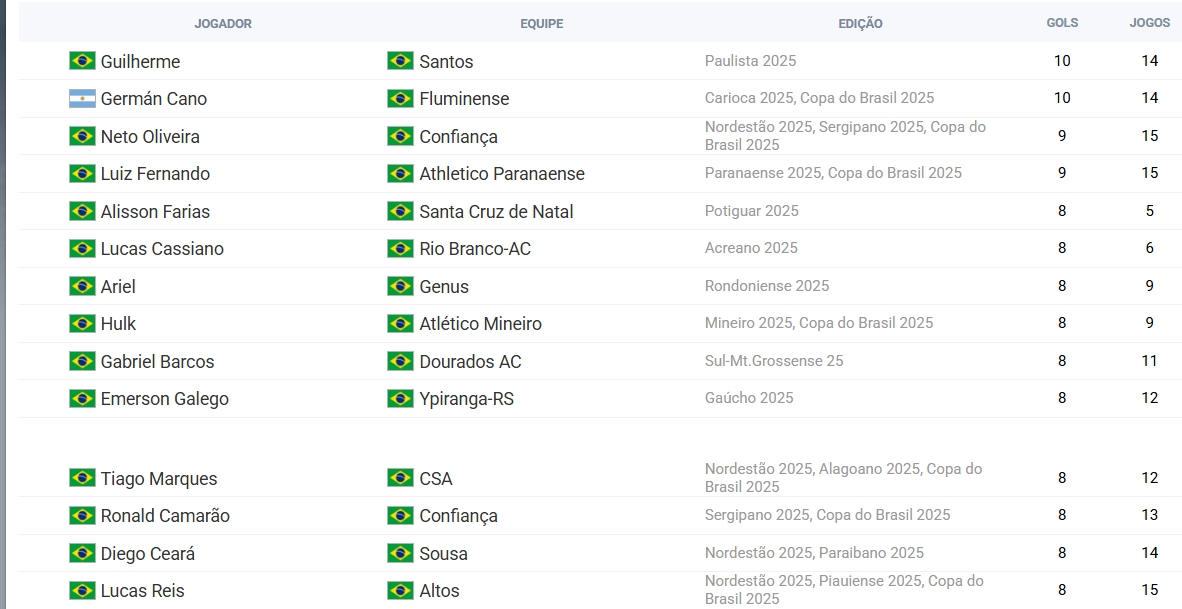1182x609 pixels.
Task: Click the 'Rondoniense 2025' edition text
Action: click(767, 286)
